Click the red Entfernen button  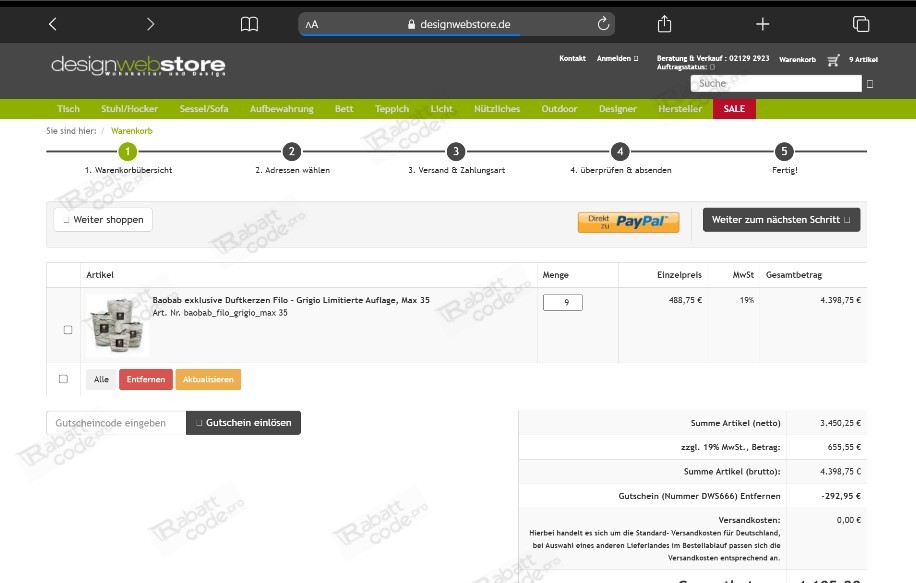(x=145, y=379)
